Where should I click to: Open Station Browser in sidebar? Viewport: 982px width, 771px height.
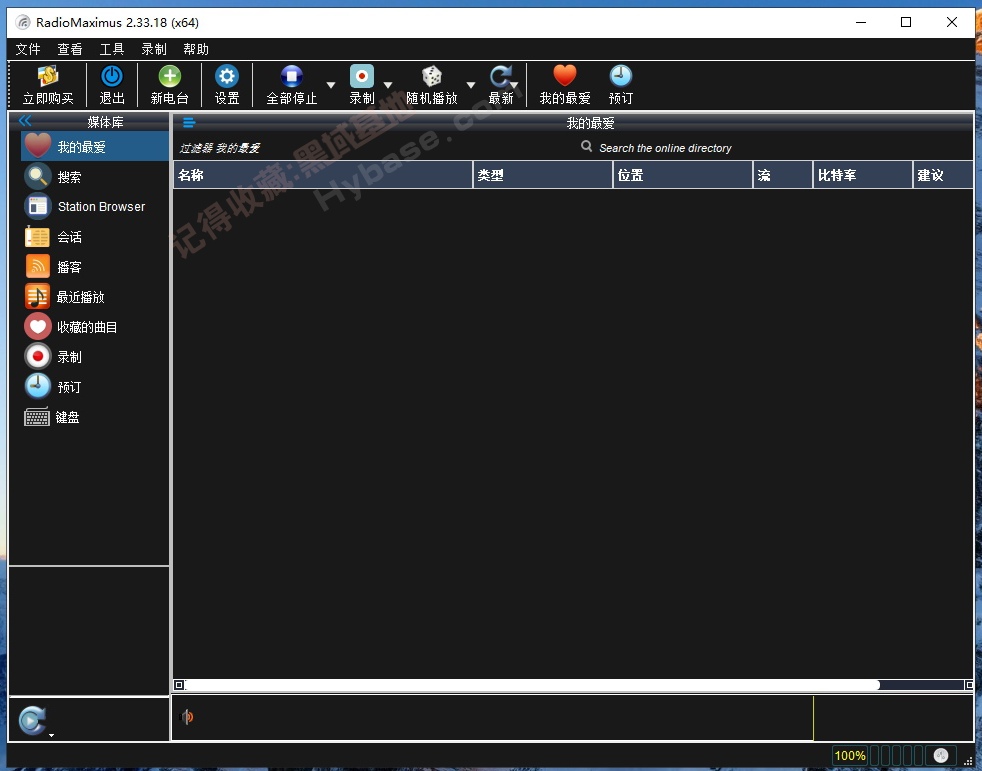tap(95, 207)
